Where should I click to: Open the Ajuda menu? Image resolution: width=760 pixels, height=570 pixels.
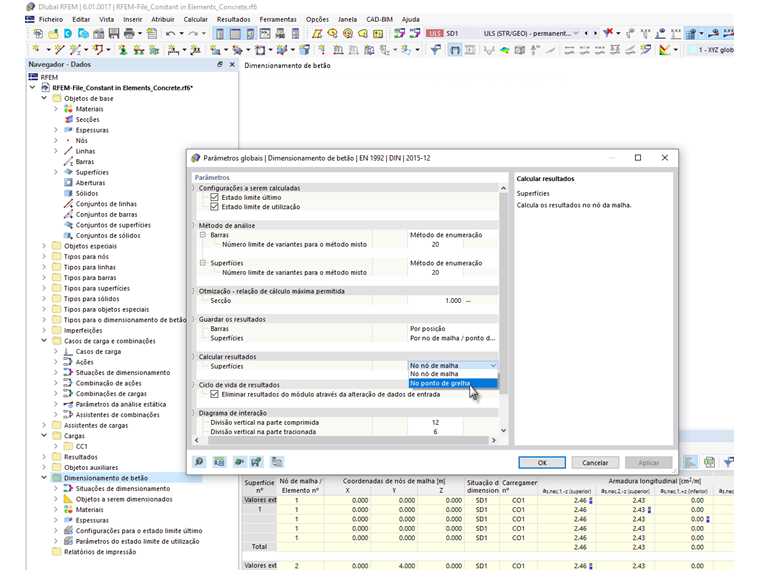(x=411, y=19)
